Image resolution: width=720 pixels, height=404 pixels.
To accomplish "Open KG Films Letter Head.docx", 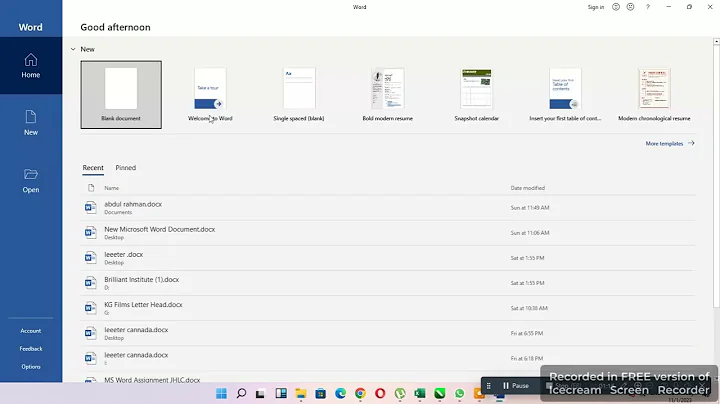I will 388,308.
